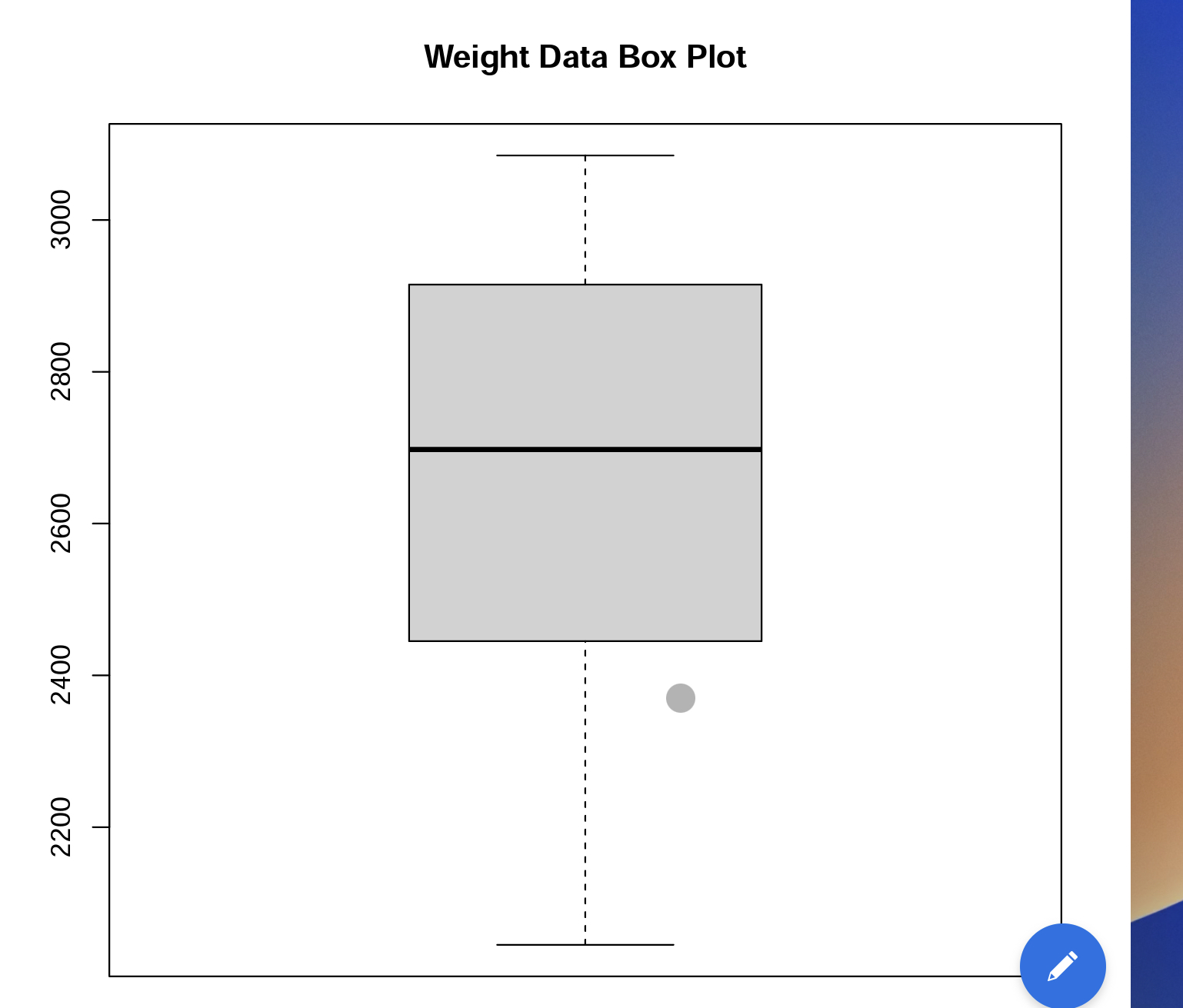Click the dashed whisker line above the box

click(x=585, y=219)
